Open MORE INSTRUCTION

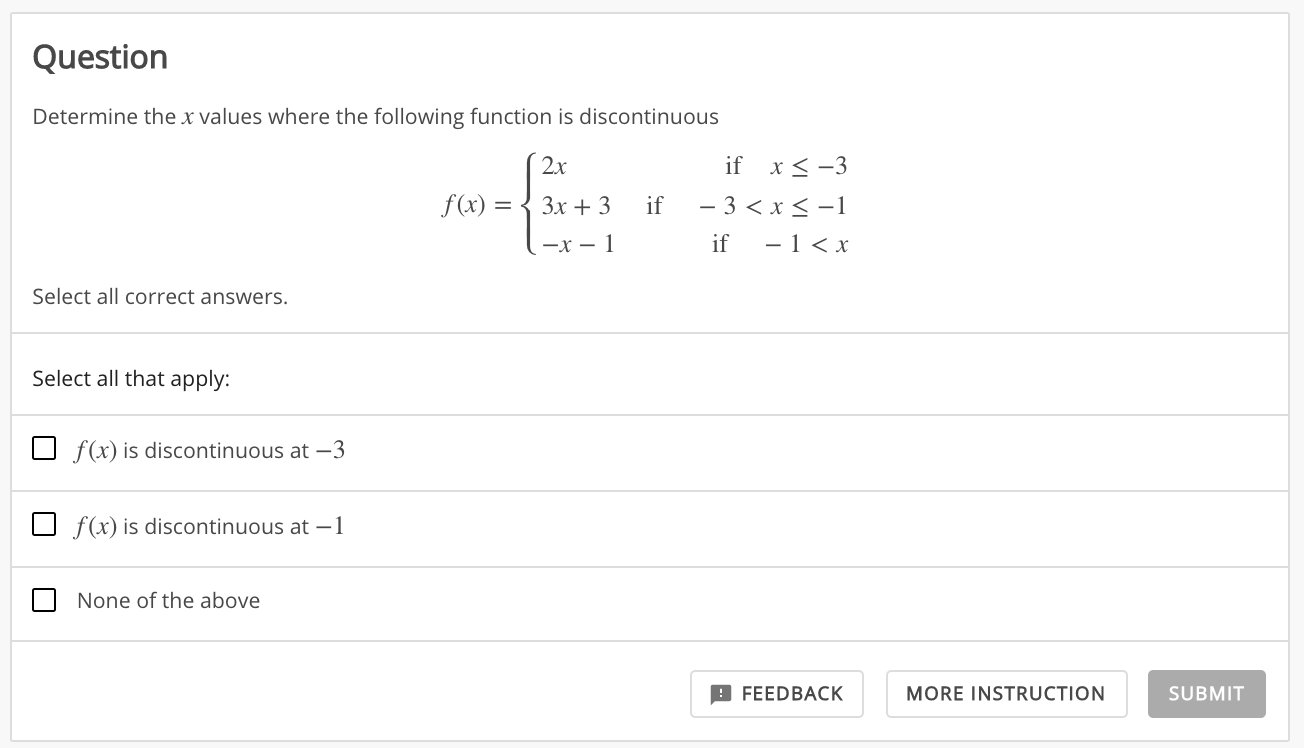coord(1005,693)
